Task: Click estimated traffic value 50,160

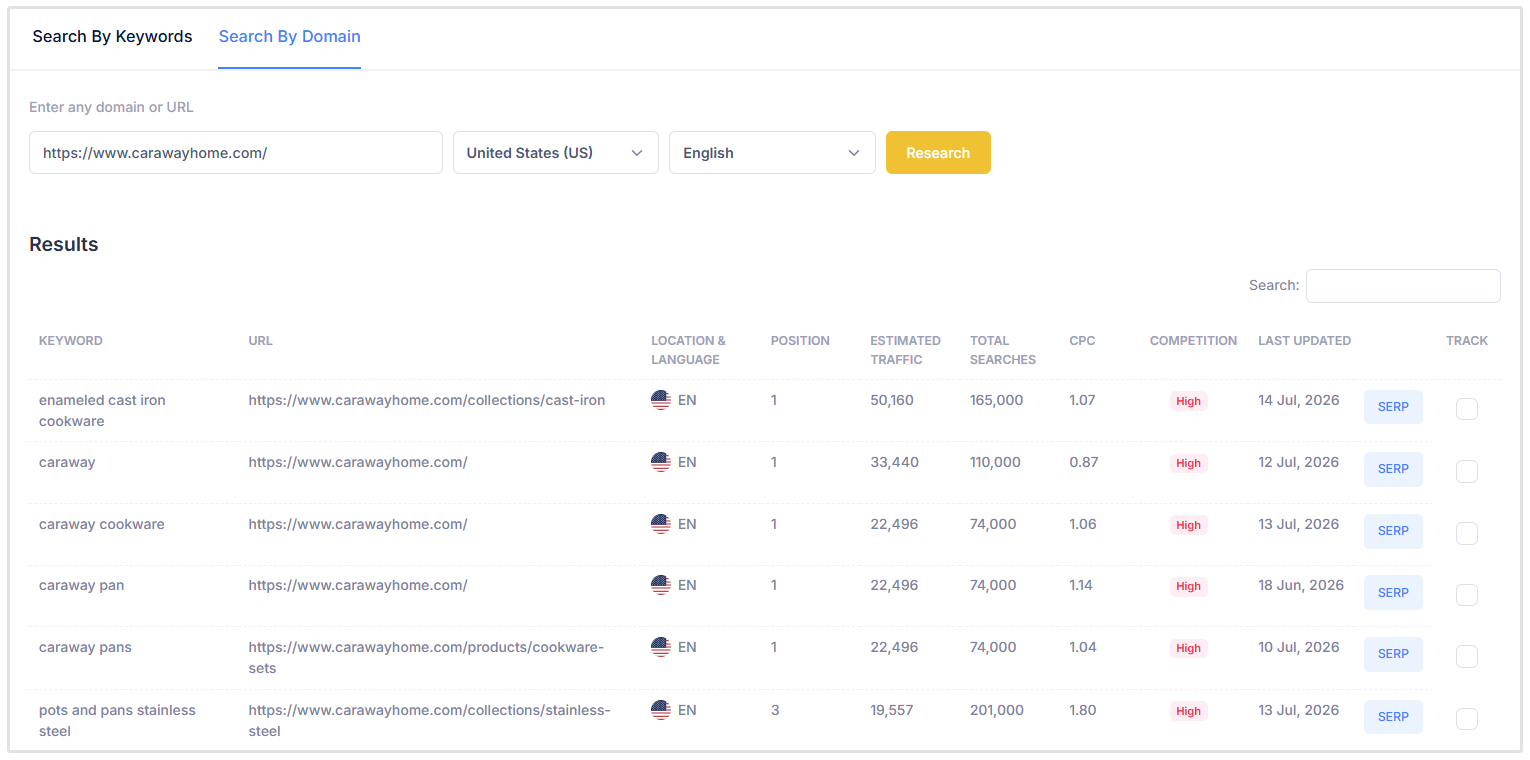Action: 892,400
